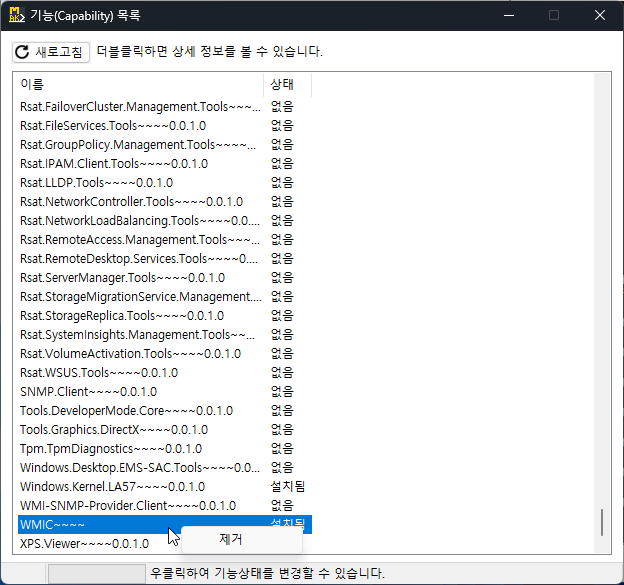Select the vertical scrollbar thumb
The height and width of the screenshot is (585, 624).
pos(602,522)
